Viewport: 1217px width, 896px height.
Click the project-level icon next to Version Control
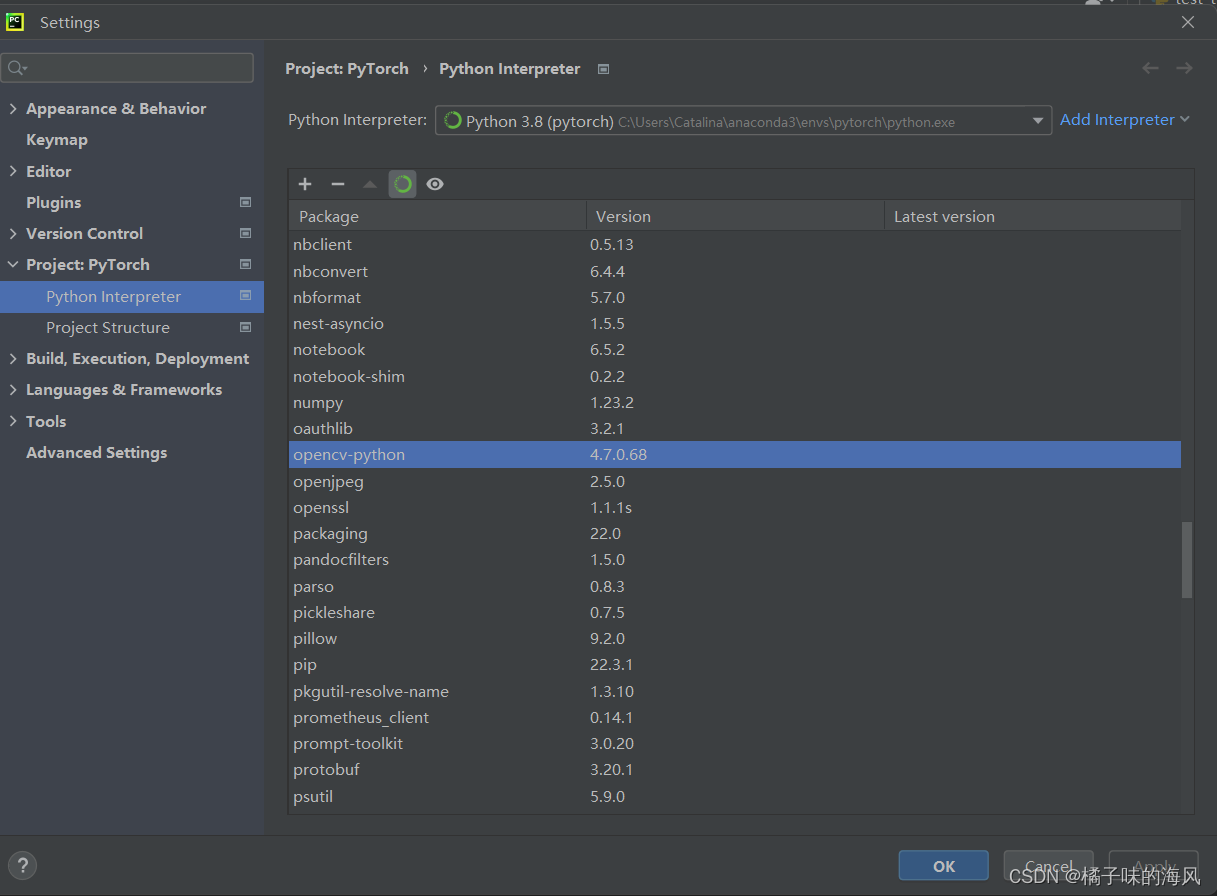pos(246,233)
